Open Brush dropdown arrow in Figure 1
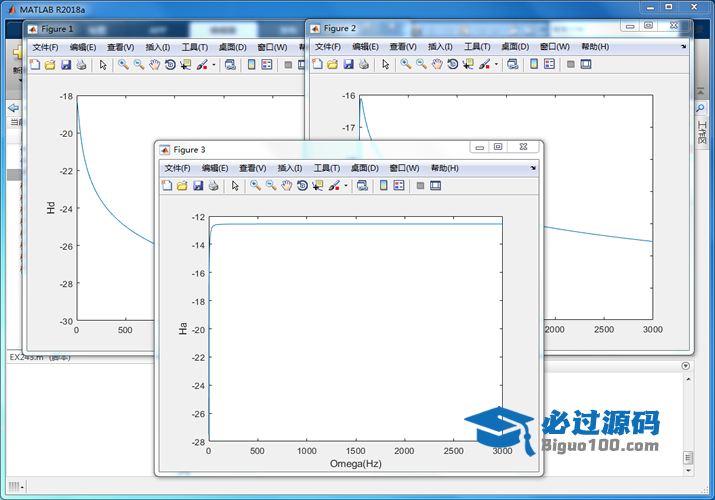Viewport: 715px width, 500px height. (x=213, y=65)
